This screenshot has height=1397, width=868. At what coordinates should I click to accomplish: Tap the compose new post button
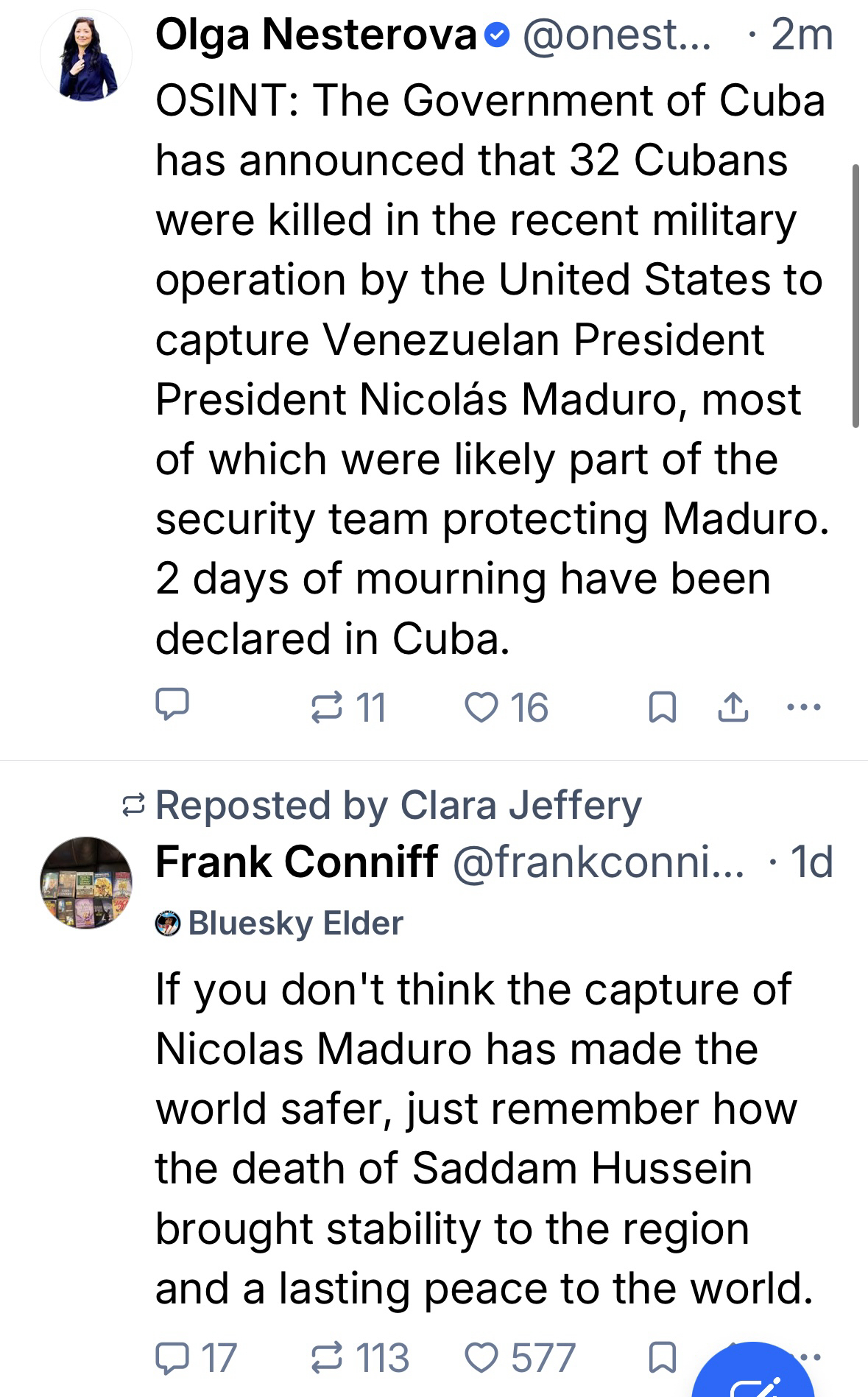[x=755, y=1379]
